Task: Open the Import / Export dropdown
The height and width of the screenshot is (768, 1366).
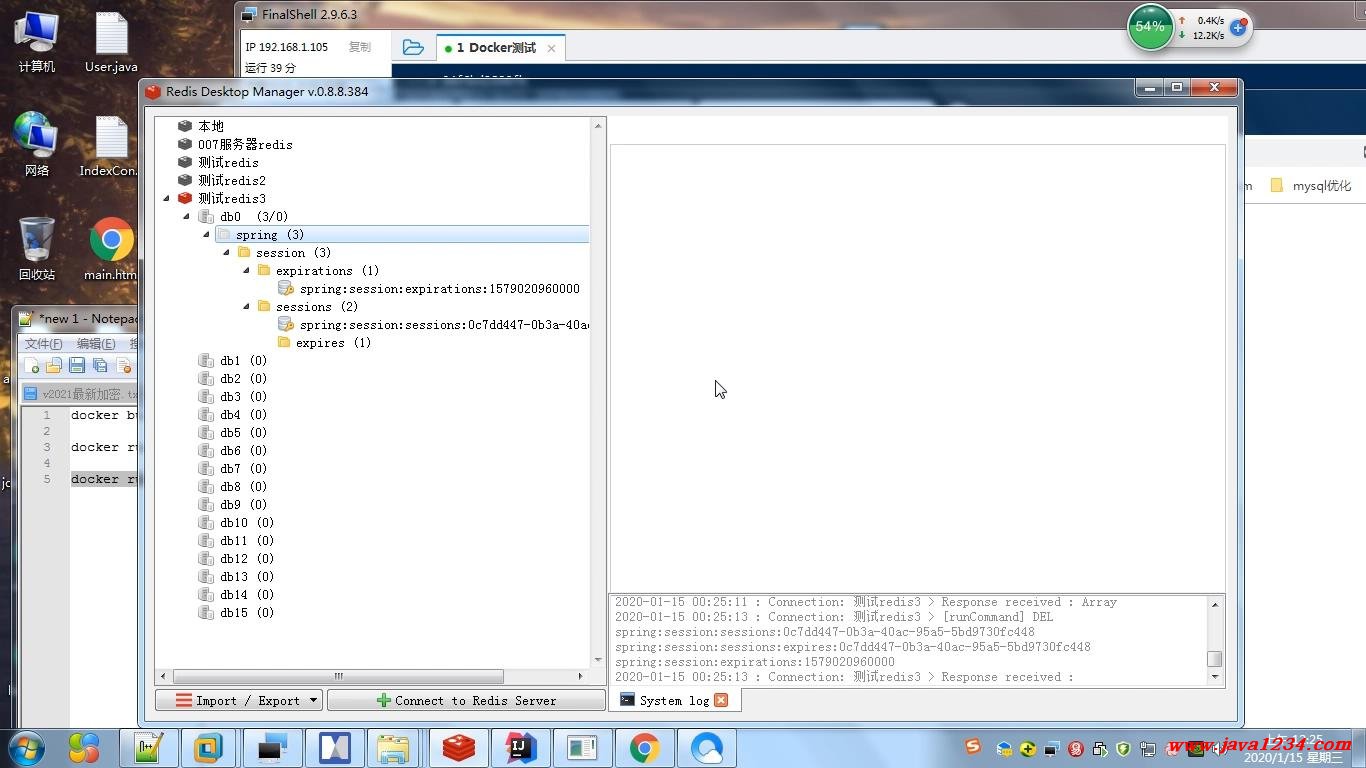Action: [x=313, y=700]
